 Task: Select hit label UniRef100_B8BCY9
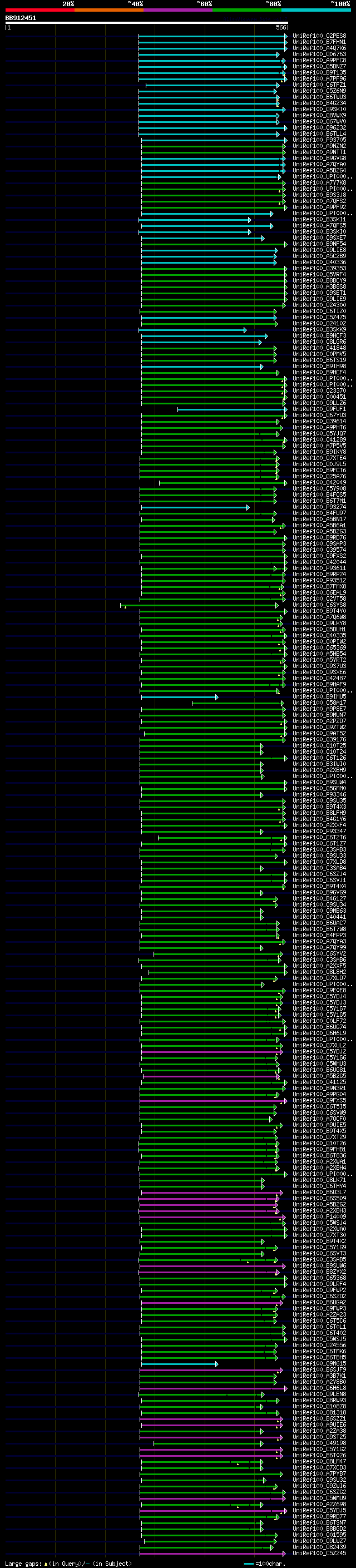click(319, 280)
